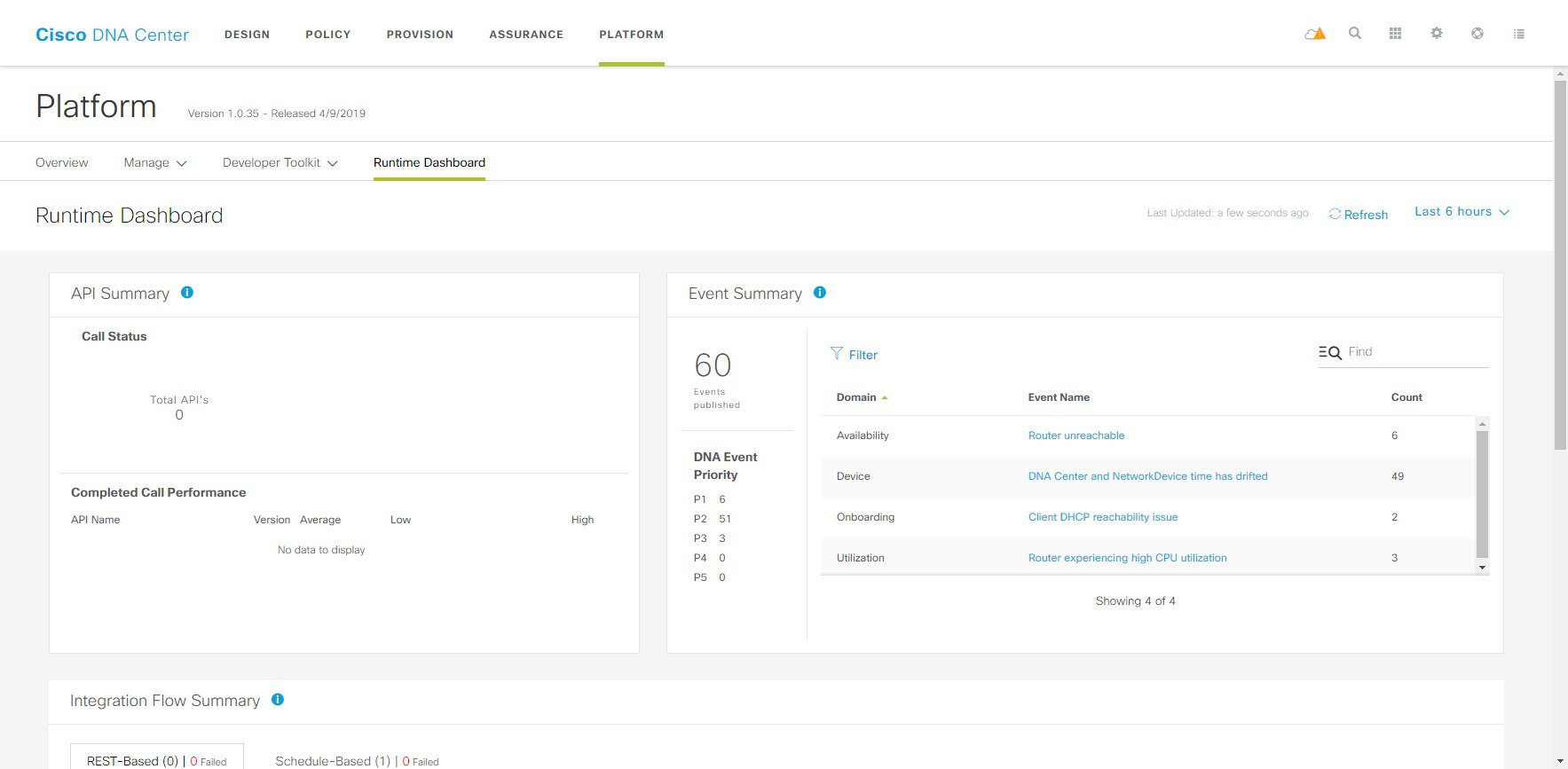Click the P3 priority value 3
The image size is (1568, 769).
[x=722, y=538]
